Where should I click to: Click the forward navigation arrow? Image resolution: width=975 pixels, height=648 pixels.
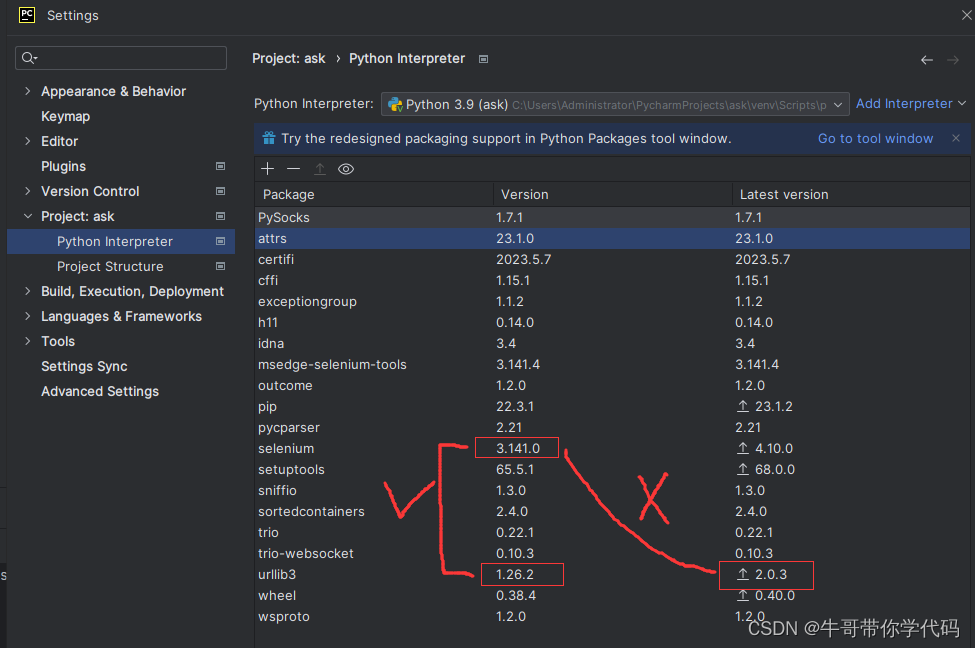[954, 59]
